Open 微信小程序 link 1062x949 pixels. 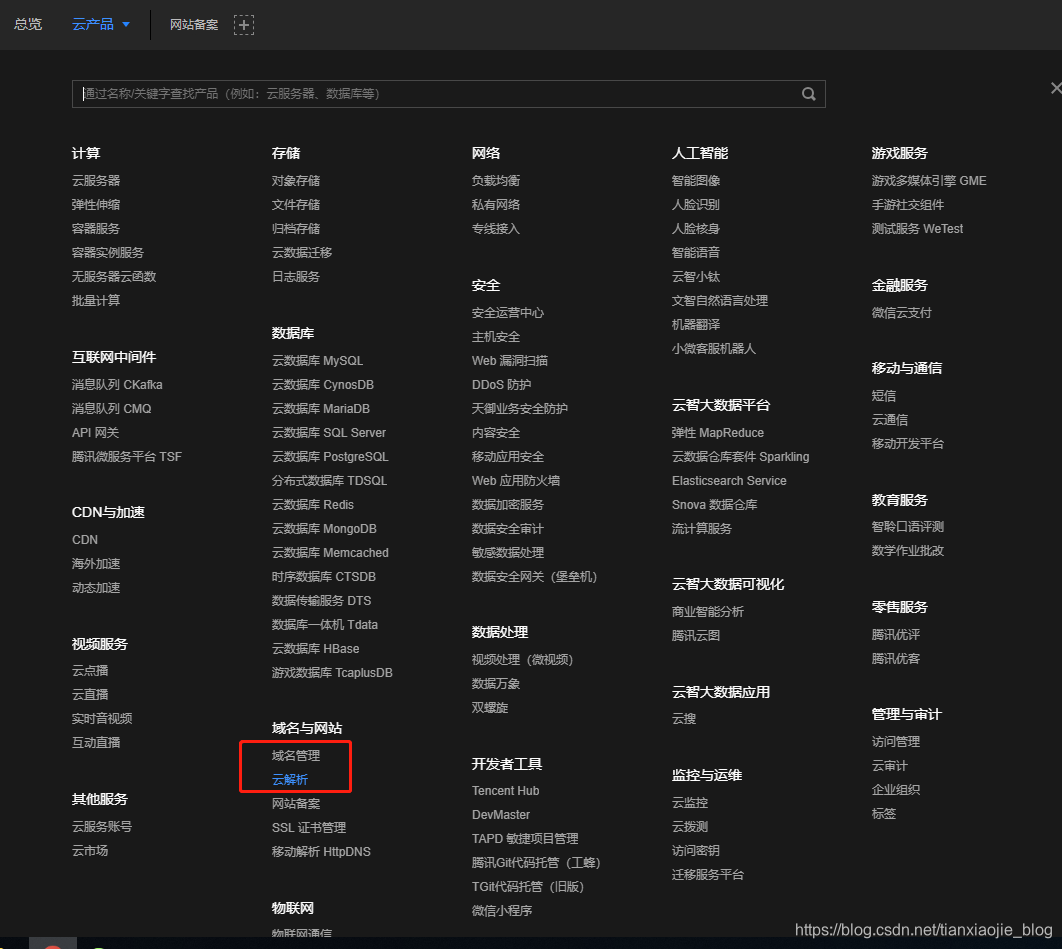[x=502, y=911]
